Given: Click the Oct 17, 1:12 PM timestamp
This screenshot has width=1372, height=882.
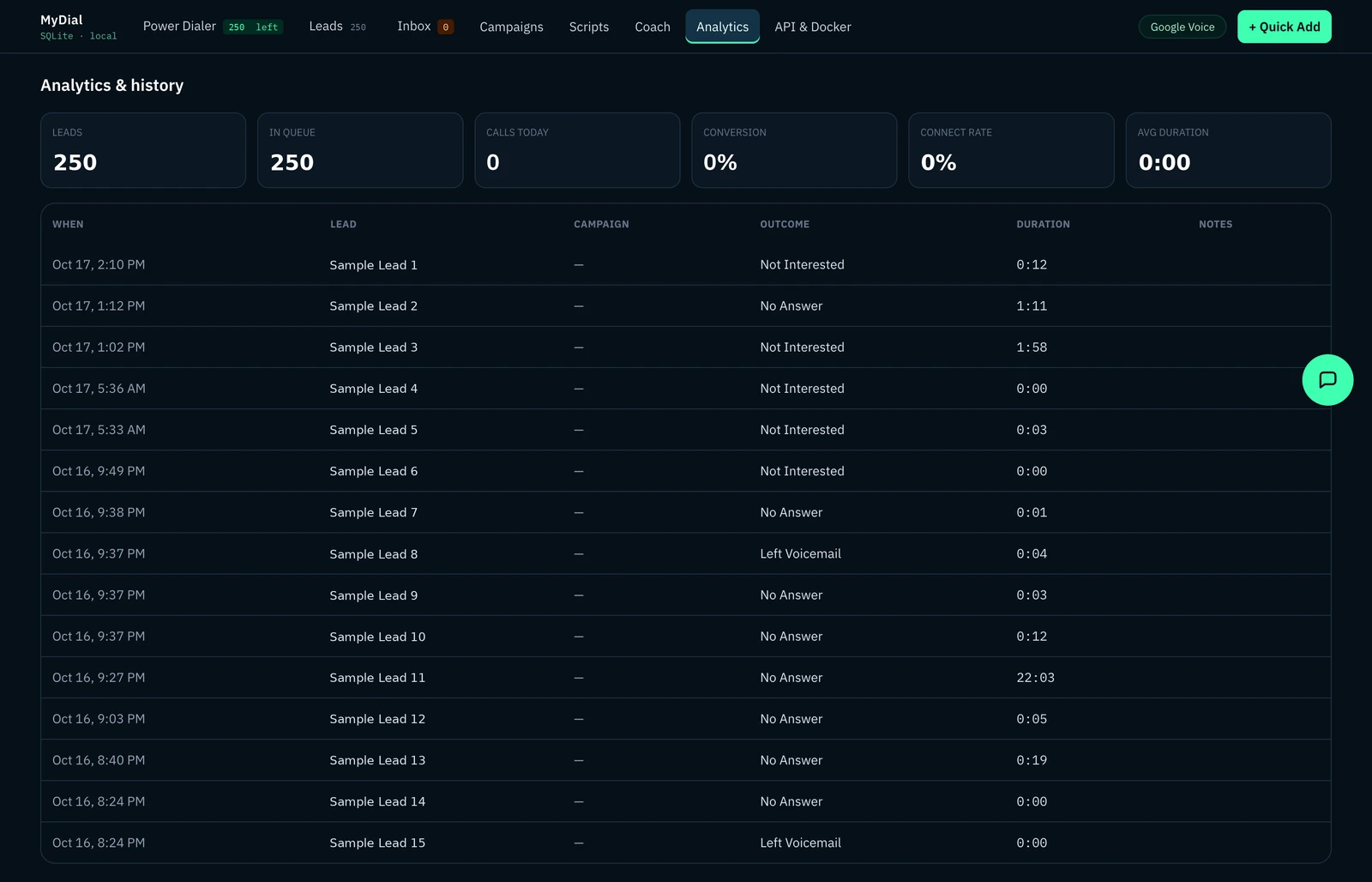Looking at the screenshot, I should point(99,306).
